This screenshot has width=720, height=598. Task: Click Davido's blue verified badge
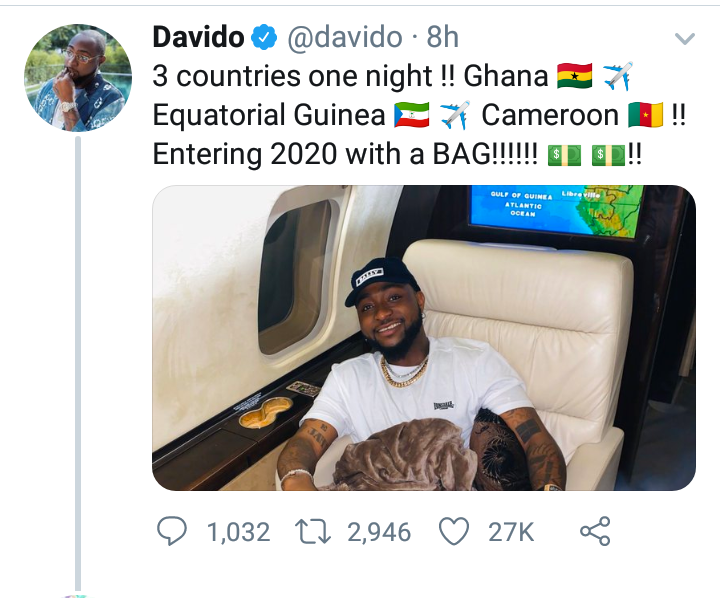(264, 37)
